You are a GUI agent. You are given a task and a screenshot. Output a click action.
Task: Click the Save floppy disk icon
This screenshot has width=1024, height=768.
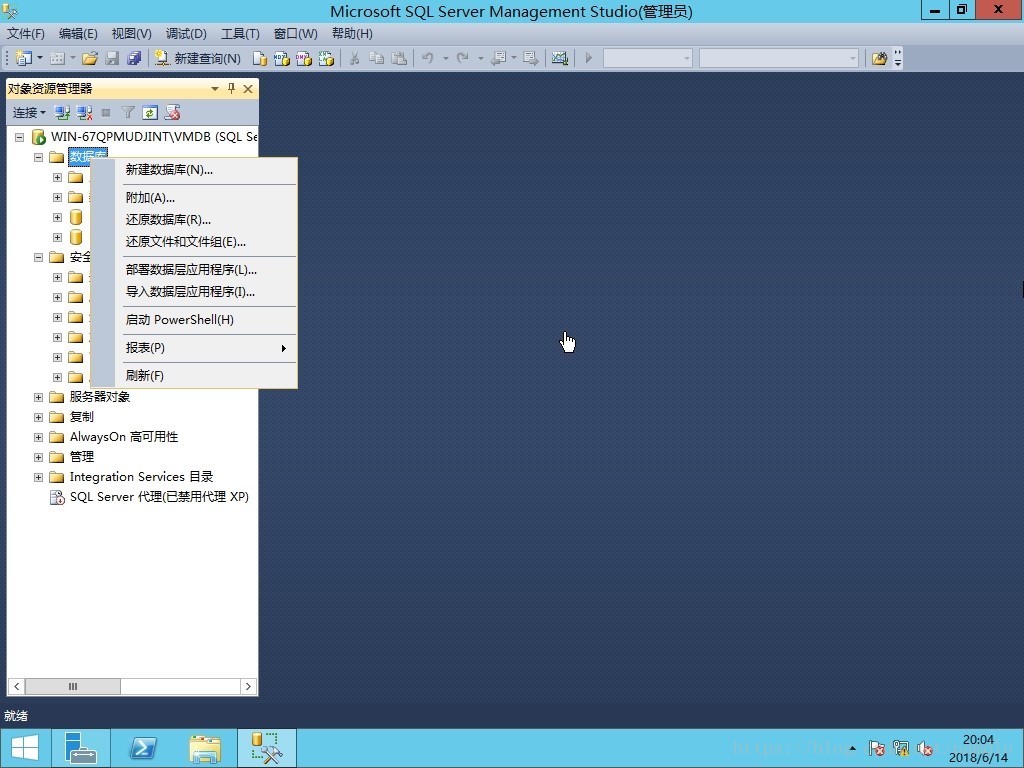click(112, 58)
